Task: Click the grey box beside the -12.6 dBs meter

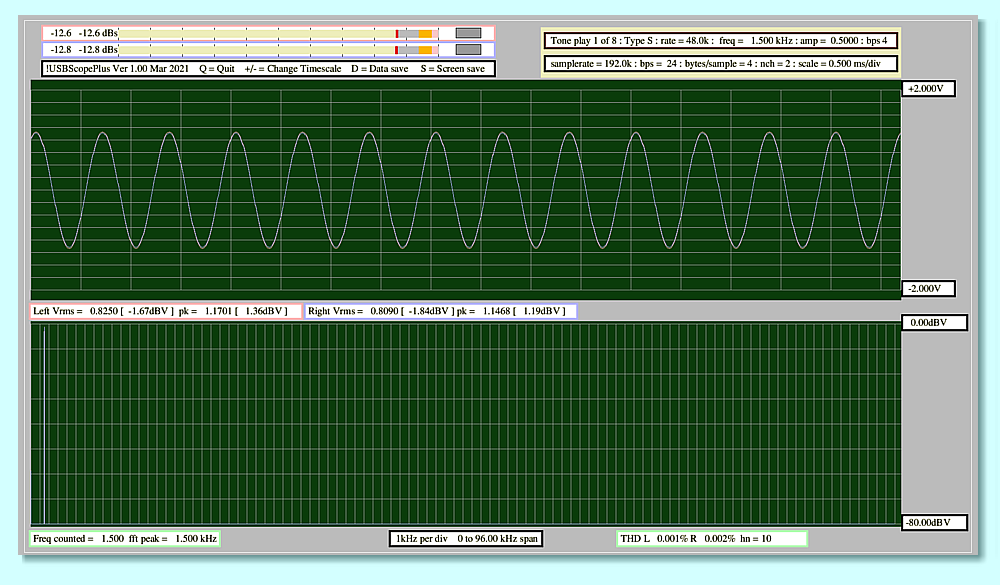Action: click(468, 33)
